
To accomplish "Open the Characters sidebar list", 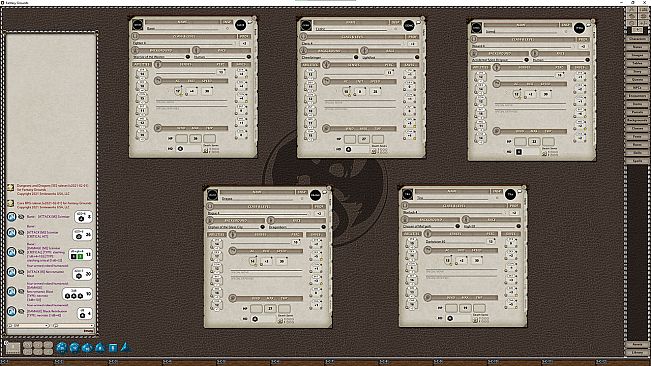I will (x=637, y=39).
